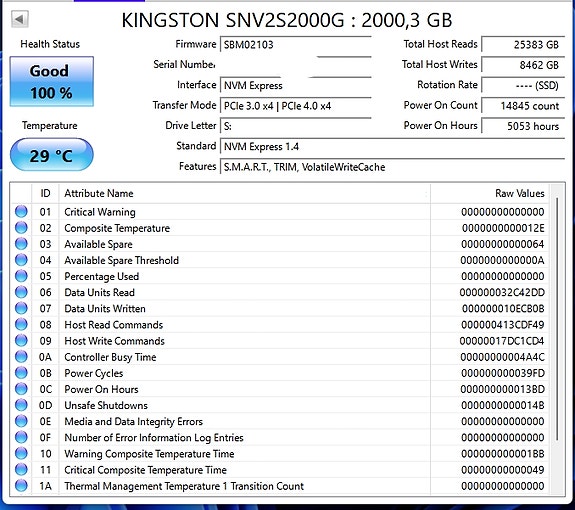The image size is (575, 510).
Task: Click the blue status icon for Critical Warning
Action: (x=21, y=212)
